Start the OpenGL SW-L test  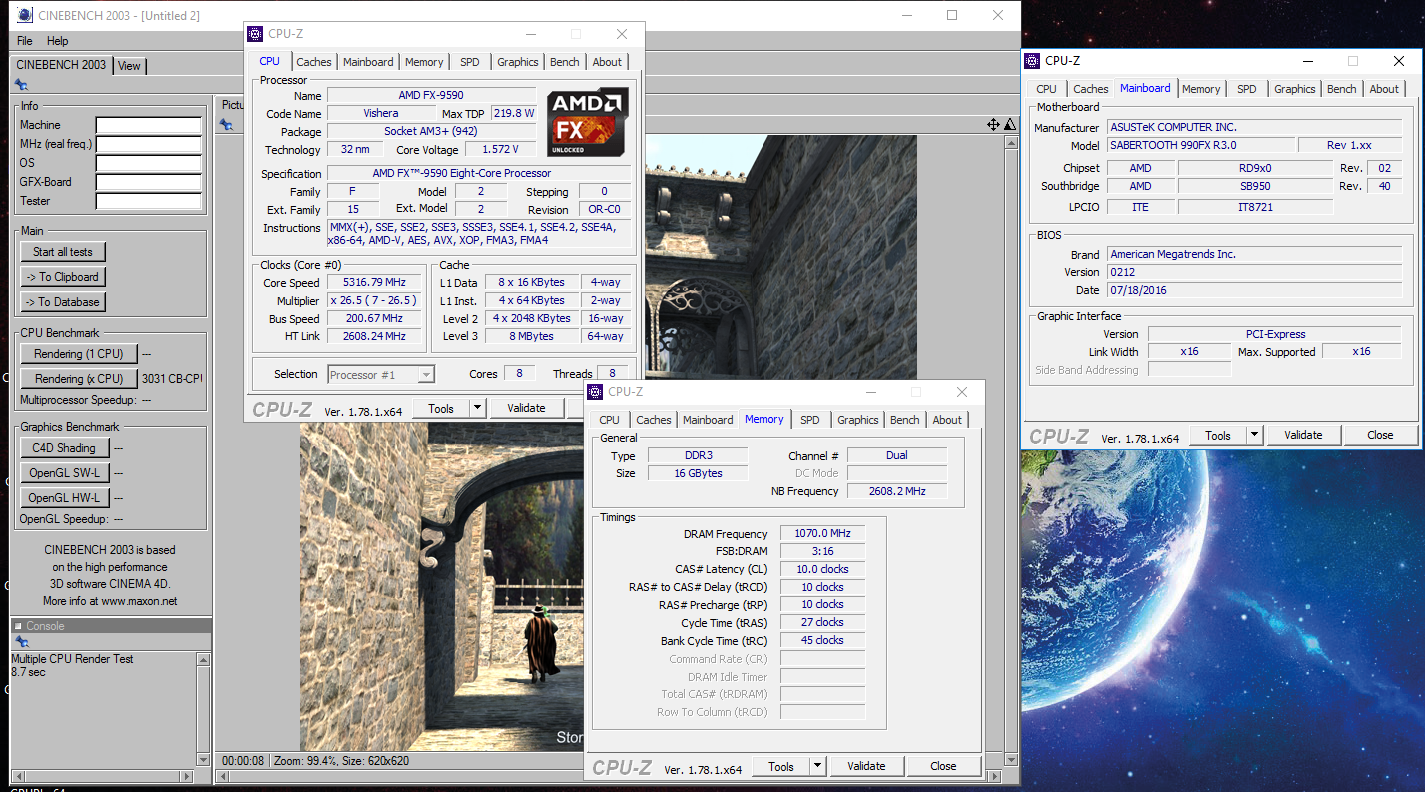tap(64, 473)
